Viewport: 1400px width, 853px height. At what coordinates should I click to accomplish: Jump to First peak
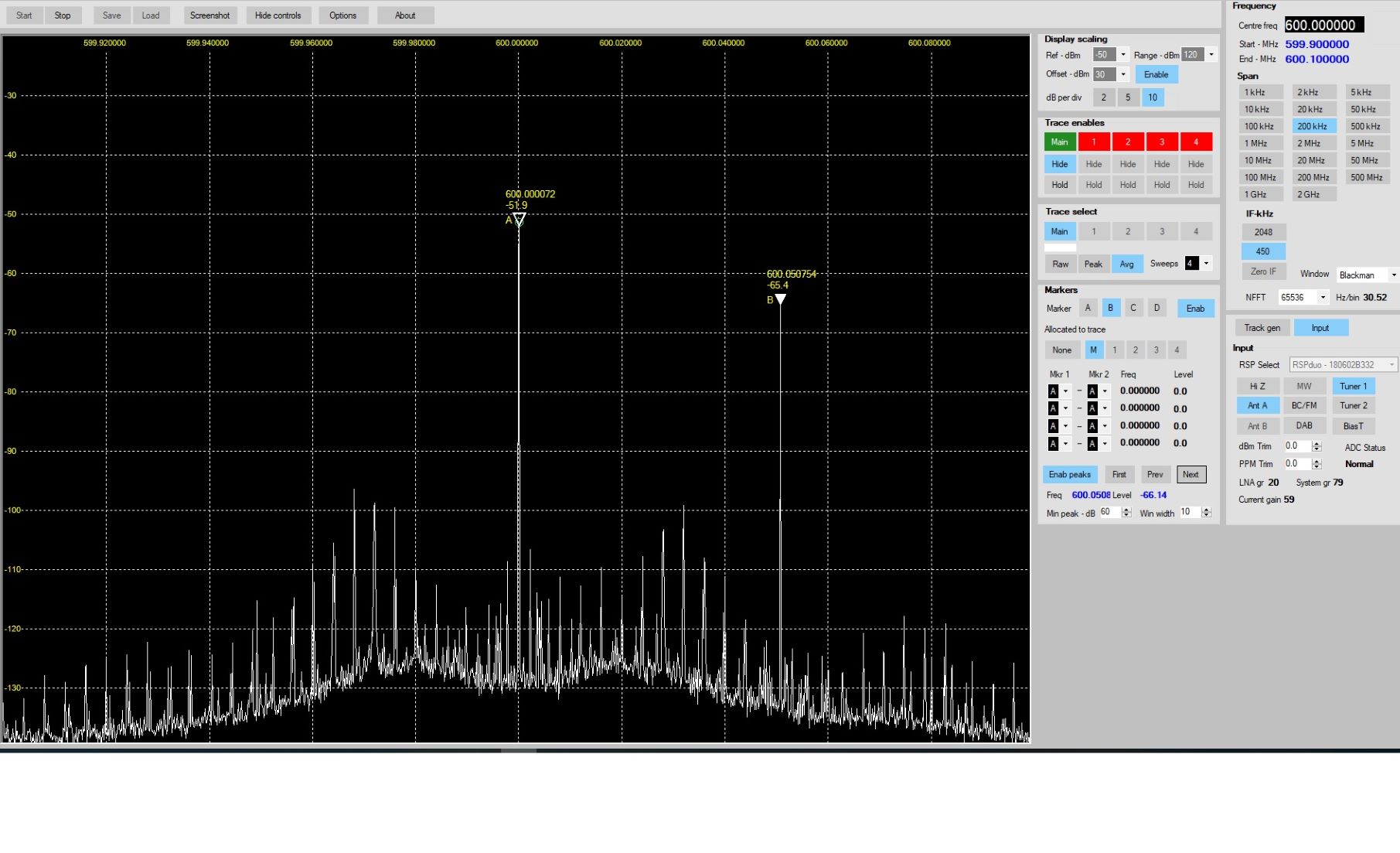(1119, 475)
